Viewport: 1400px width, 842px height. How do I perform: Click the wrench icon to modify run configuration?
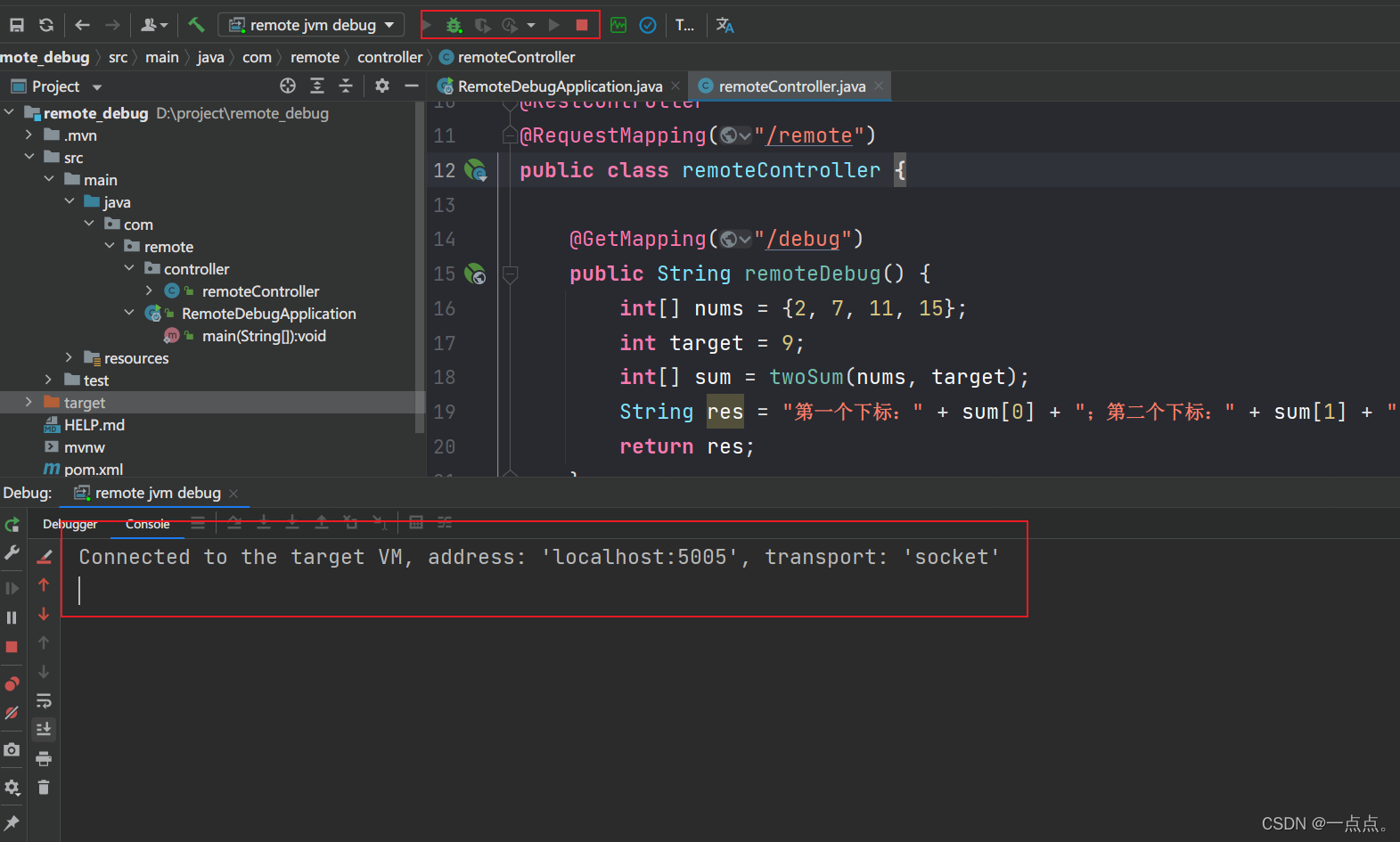12,553
